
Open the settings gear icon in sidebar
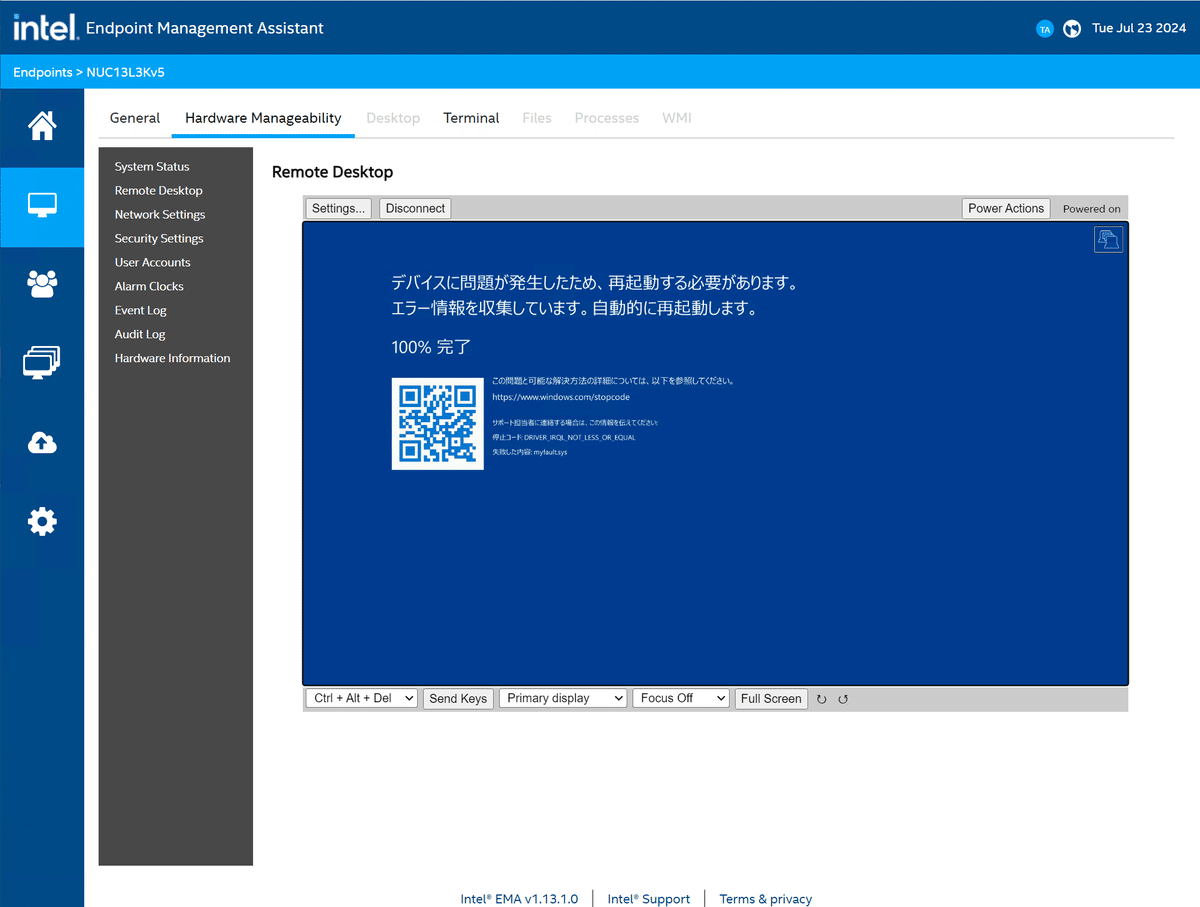42,521
